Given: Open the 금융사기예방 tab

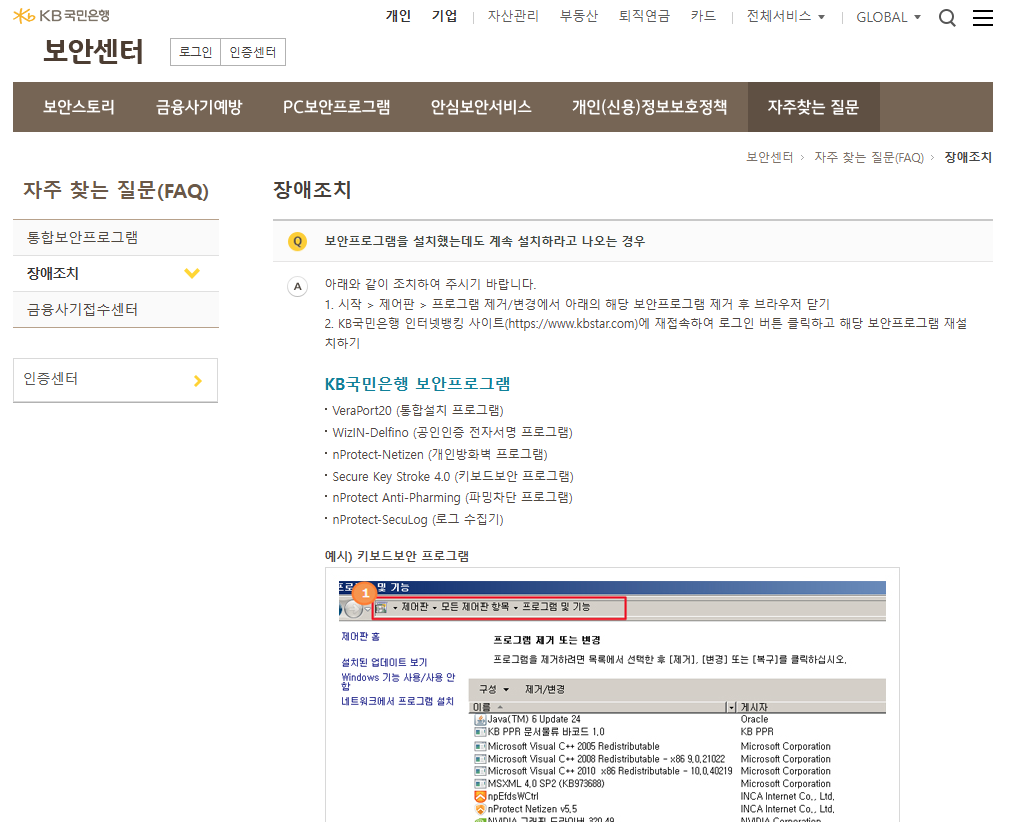Looking at the screenshot, I should [199, 107].
